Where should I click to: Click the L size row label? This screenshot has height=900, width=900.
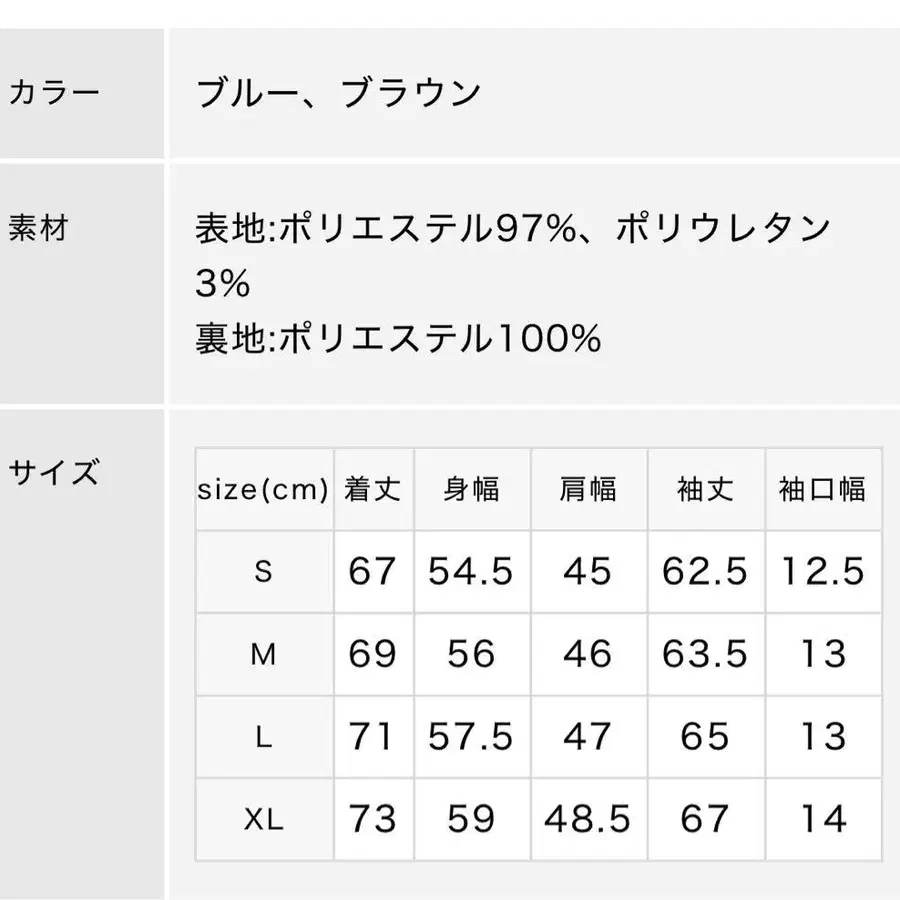[x=263, y=738]
